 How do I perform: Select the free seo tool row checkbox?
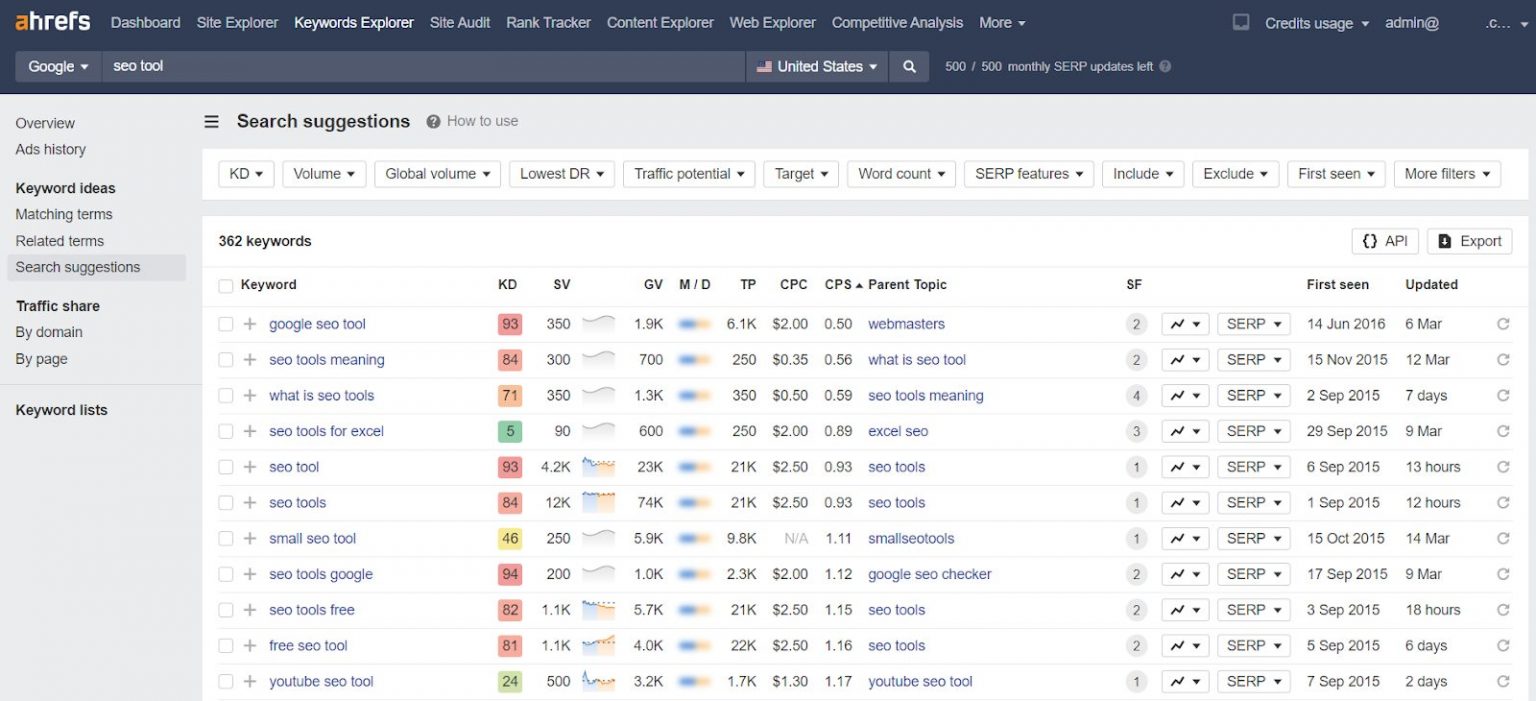tap(226, 646)
